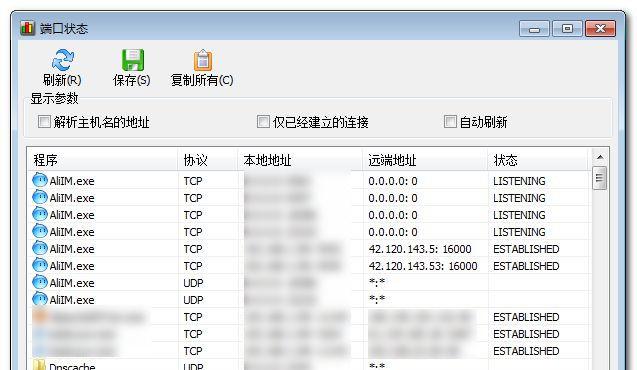637x370 pixels.
Task: Enable 自动刷新 checkbox
Action: [450, 121]
